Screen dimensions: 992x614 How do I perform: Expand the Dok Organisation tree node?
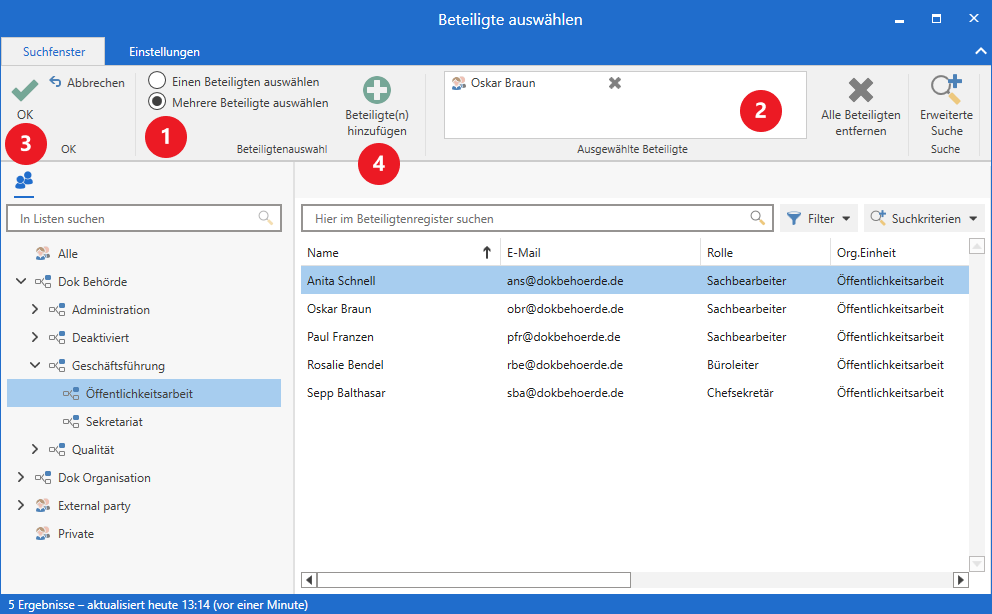(21, 478)
